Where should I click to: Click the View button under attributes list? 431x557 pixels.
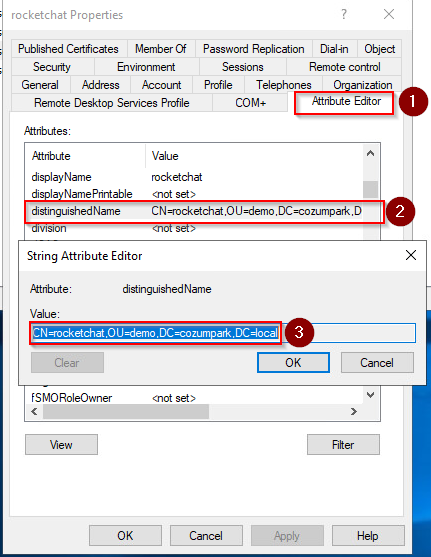click(x=61, y=445)
